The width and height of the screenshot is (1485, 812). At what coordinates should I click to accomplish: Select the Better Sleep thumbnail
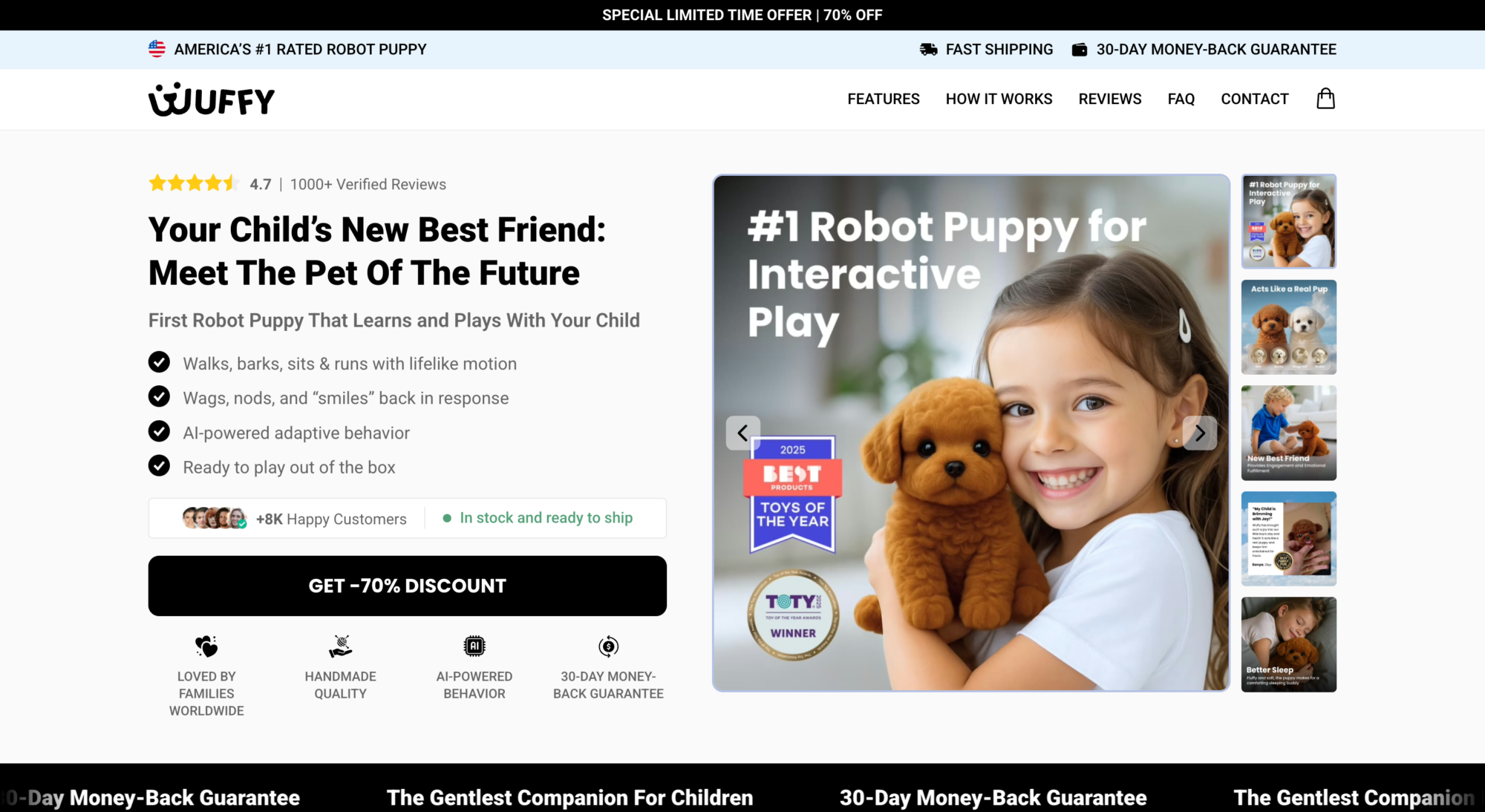pos(1289,644)
